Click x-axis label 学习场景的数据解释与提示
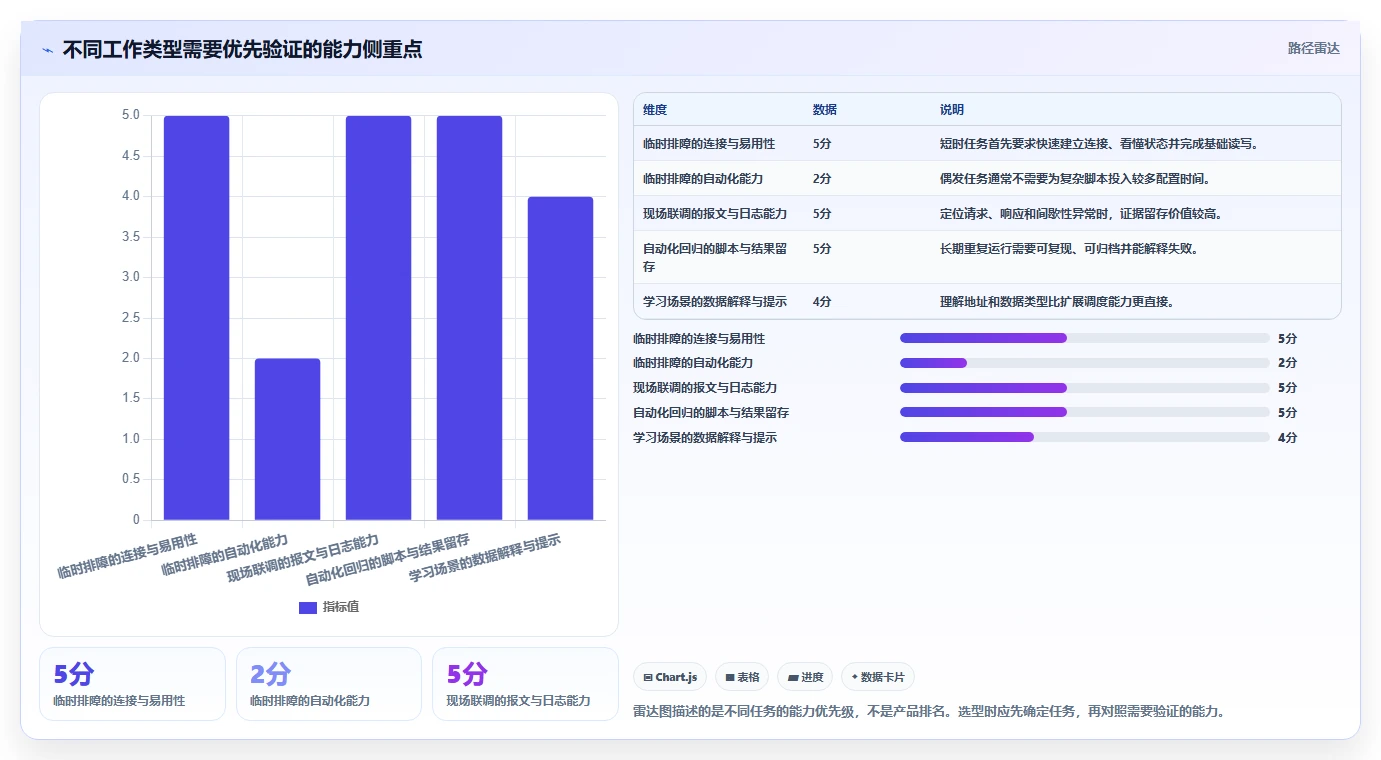The height and width of the screenshot is (760, 1381). [x=485, y=559]
